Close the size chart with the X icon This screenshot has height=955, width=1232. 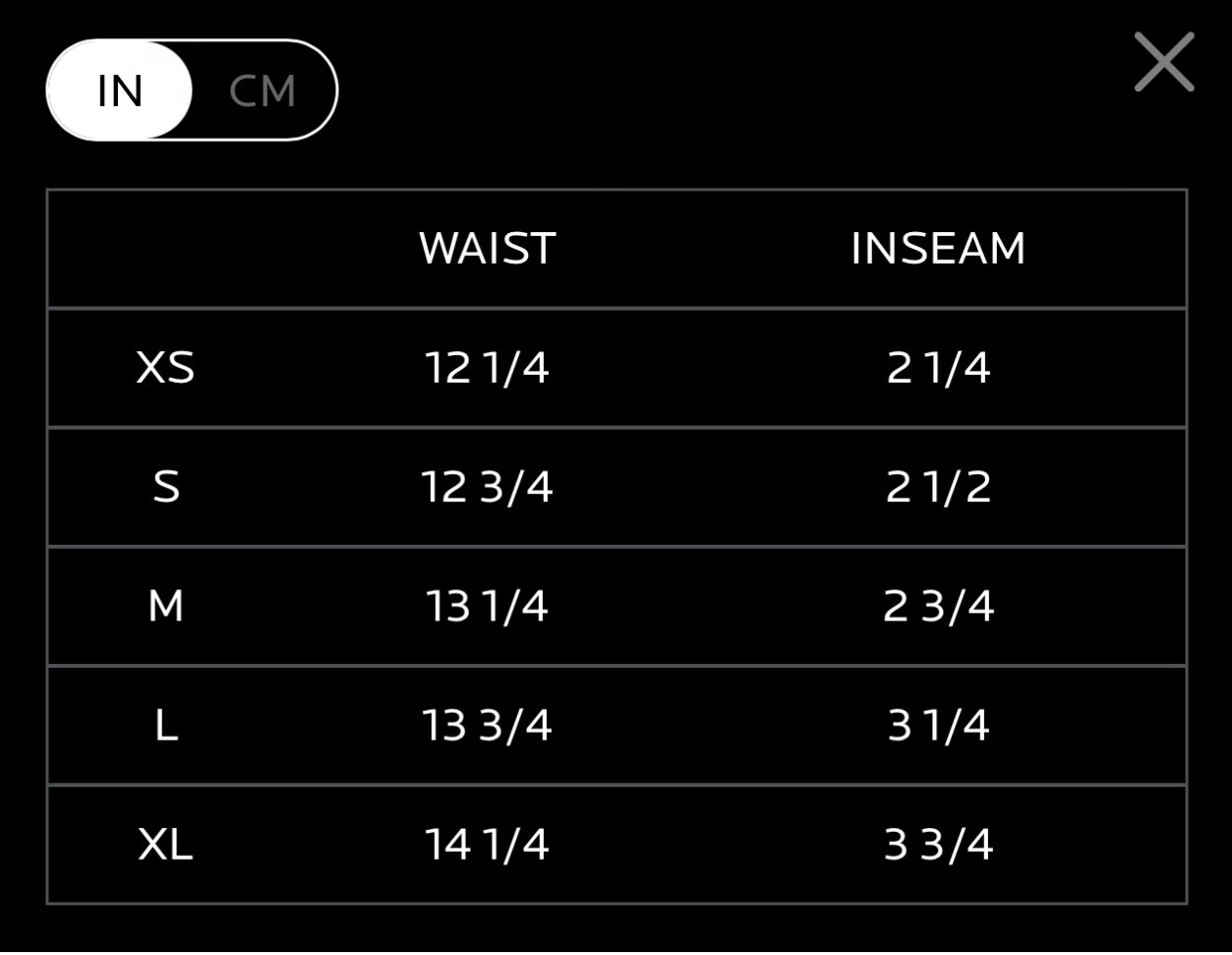1164,62
